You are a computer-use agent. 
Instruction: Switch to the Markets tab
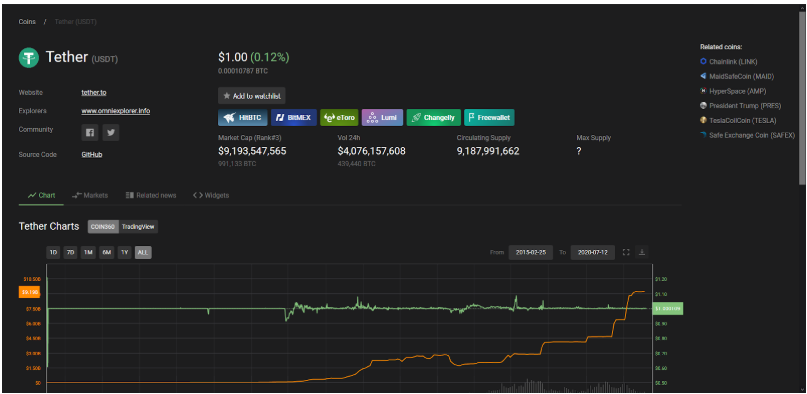point(90,195)
